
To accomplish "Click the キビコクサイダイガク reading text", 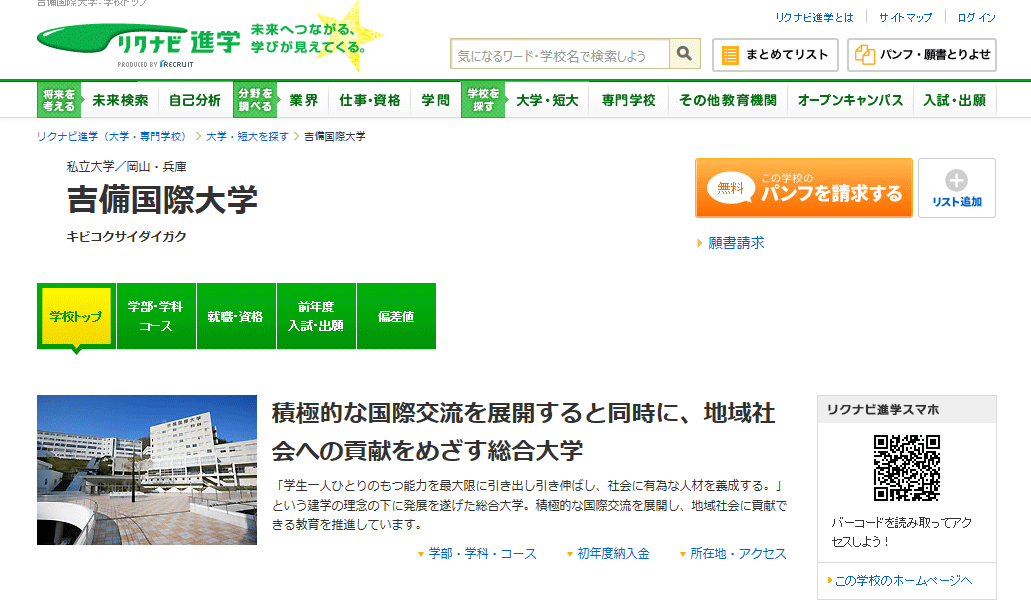I will (x=126, y=237).
